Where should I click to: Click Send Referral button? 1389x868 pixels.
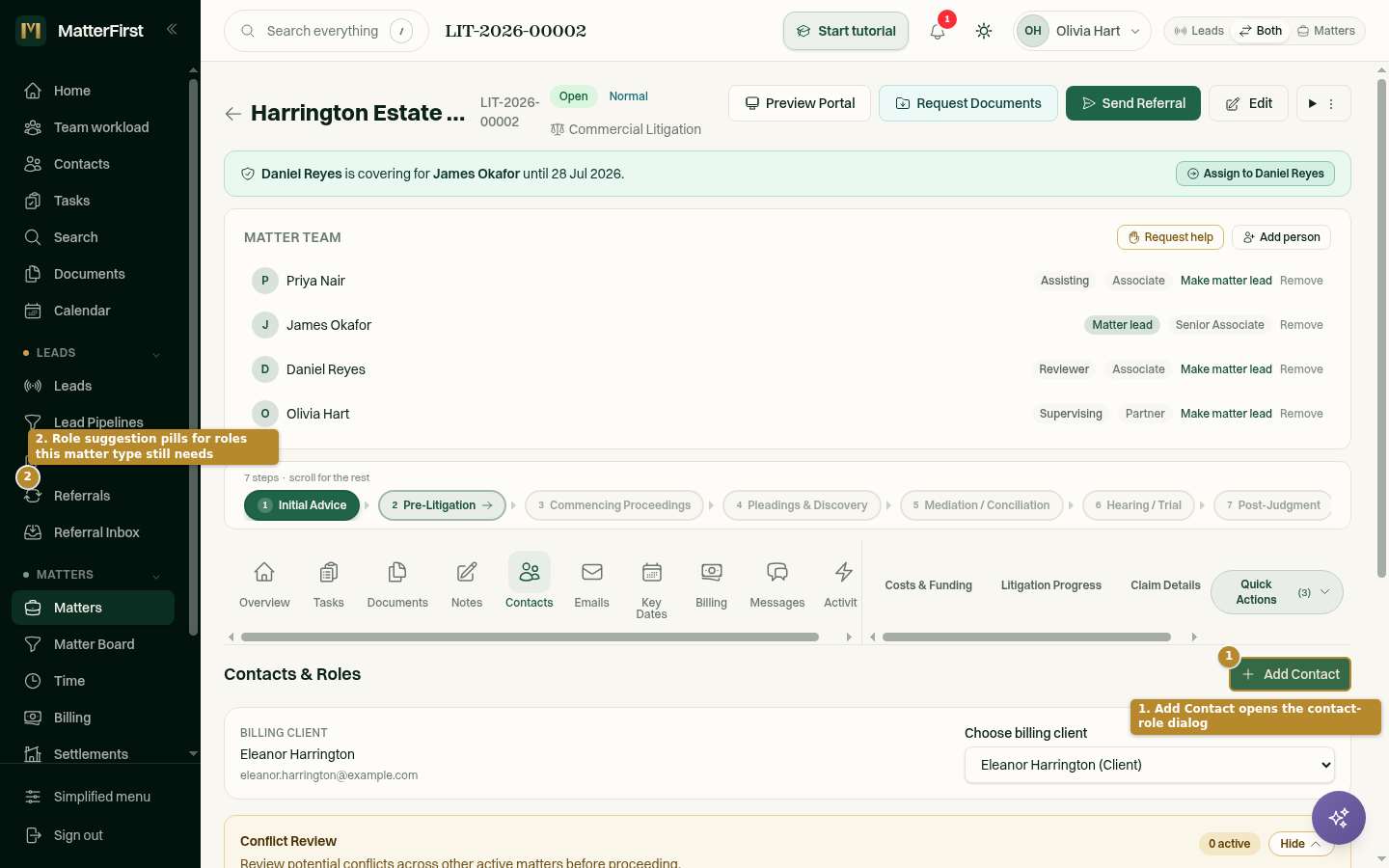[1133, 103]
